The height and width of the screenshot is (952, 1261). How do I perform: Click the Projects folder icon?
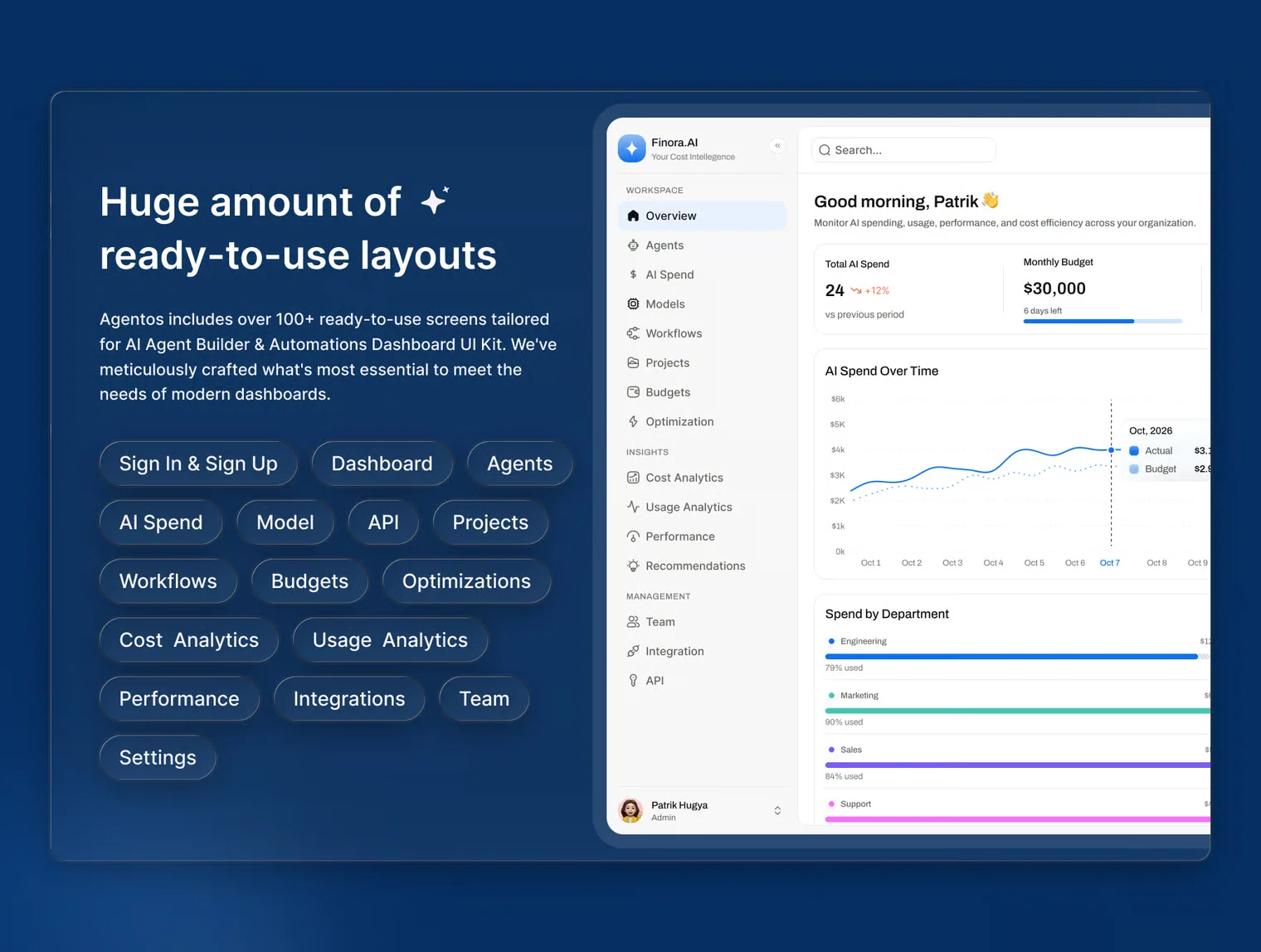tap(633, 363)
